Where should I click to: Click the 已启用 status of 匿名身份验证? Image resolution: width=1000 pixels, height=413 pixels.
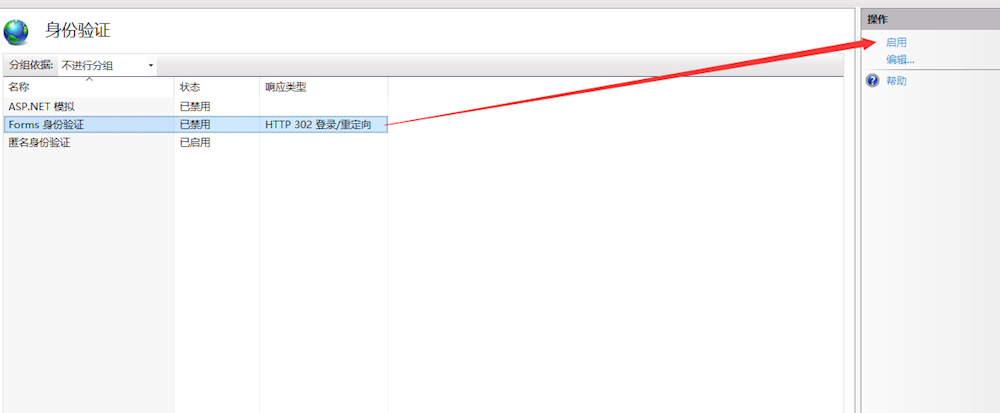195,143
